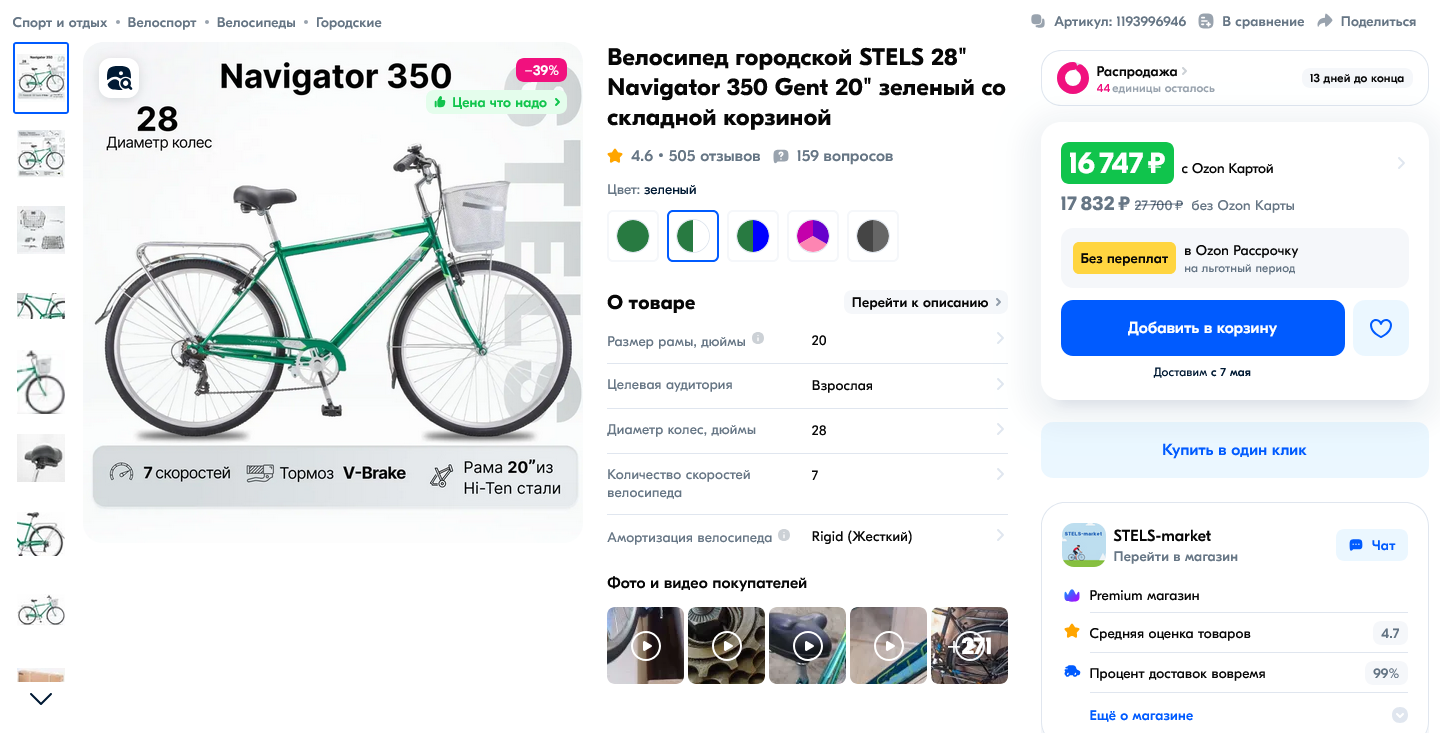Play the first customer video thumbnail
1440x733 pixels.
[646, 646]
